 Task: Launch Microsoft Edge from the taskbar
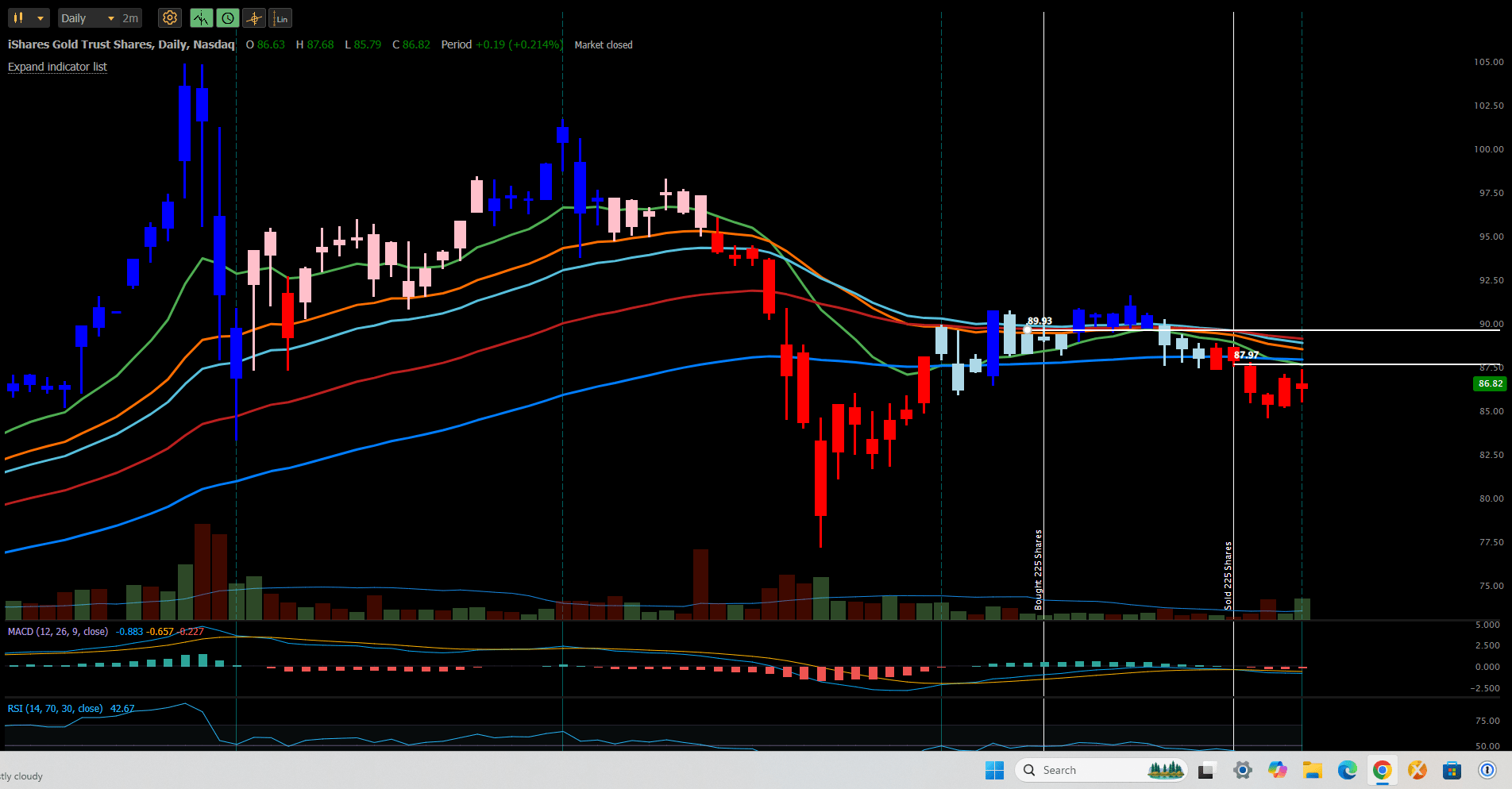click(1347, 770)
